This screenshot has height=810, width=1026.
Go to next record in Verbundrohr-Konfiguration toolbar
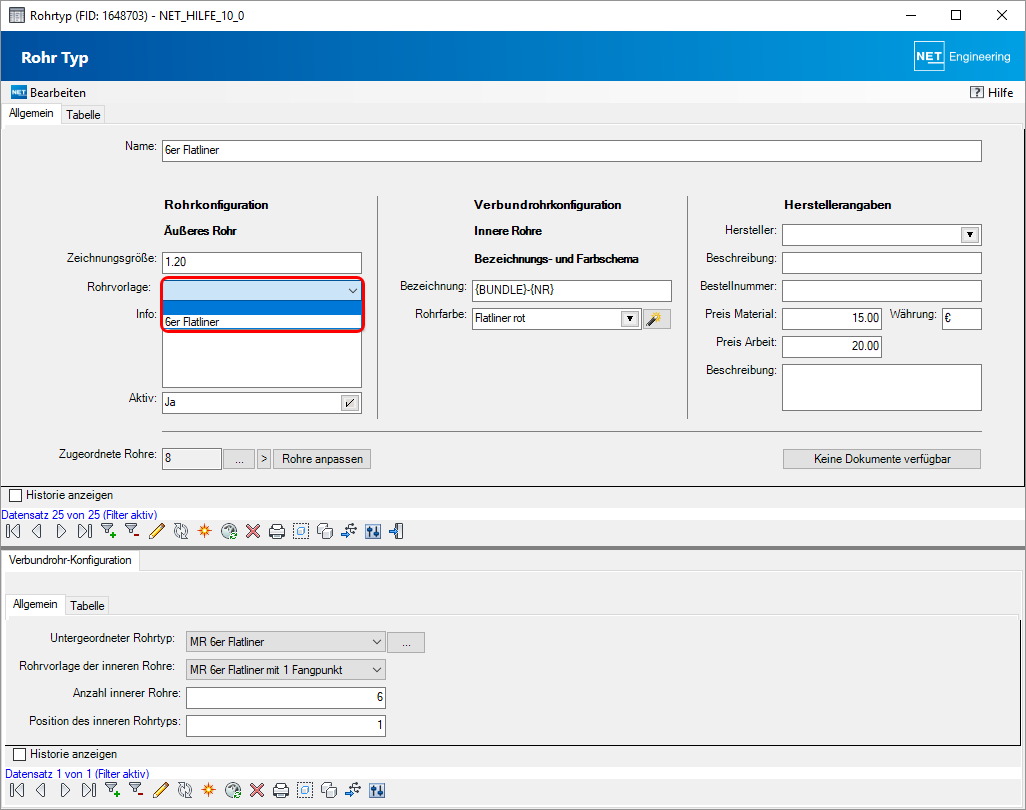click(x=65, y=790)
